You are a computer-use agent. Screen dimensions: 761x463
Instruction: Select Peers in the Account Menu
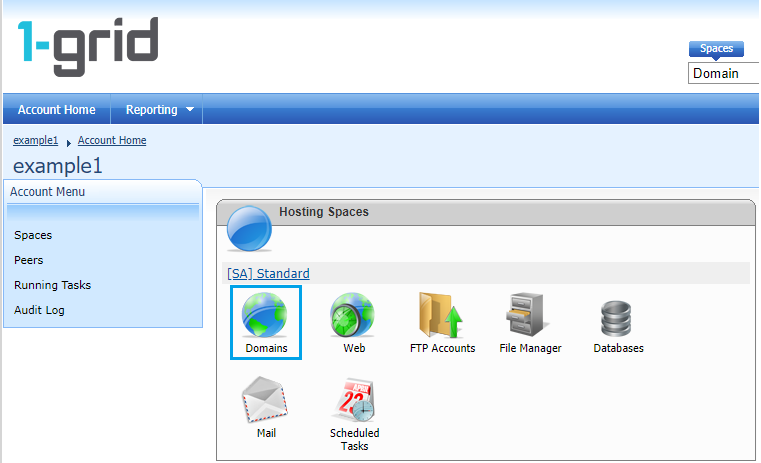tap(29, 260)
